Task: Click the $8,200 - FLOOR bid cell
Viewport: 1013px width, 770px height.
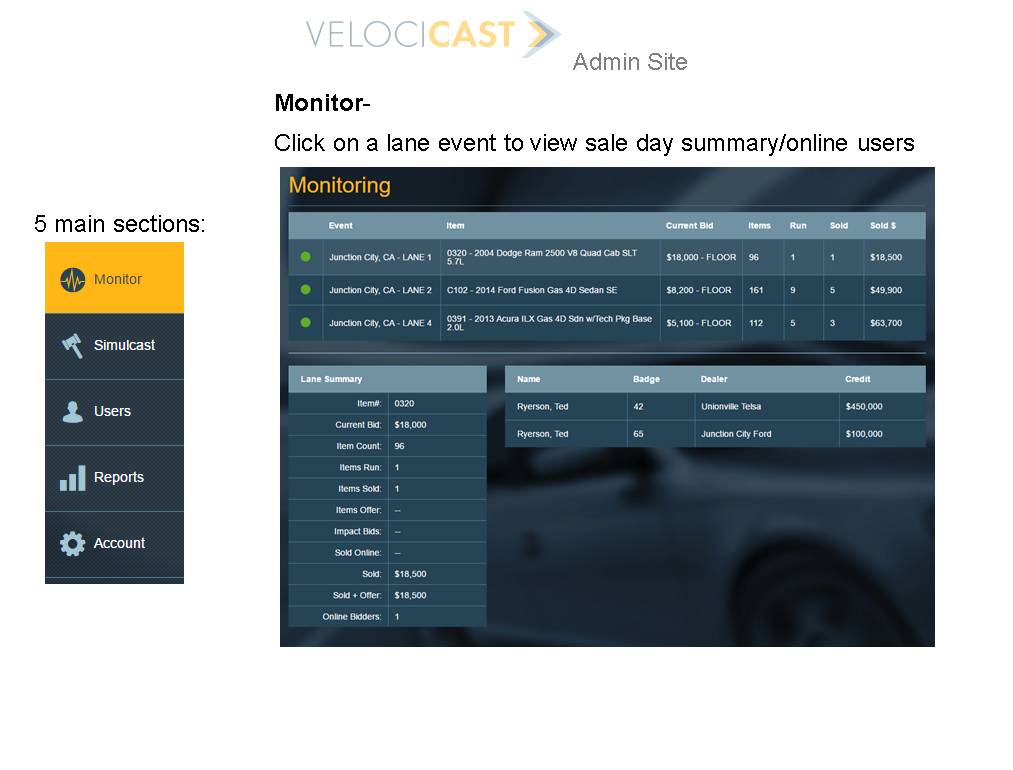Action: click(698, 290)
